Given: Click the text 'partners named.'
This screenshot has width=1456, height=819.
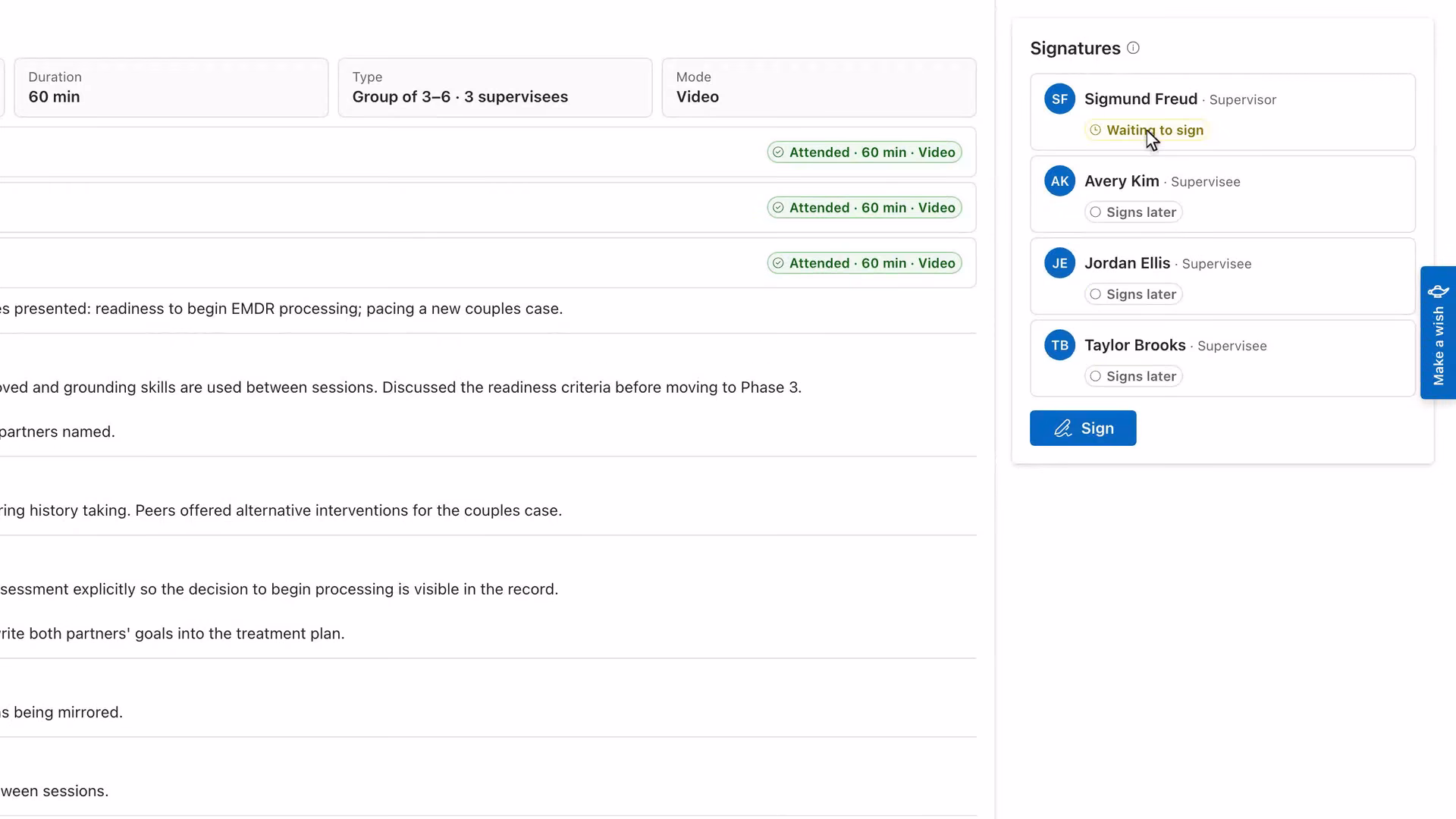Looking at the screenshot, I should click(58, 431).
